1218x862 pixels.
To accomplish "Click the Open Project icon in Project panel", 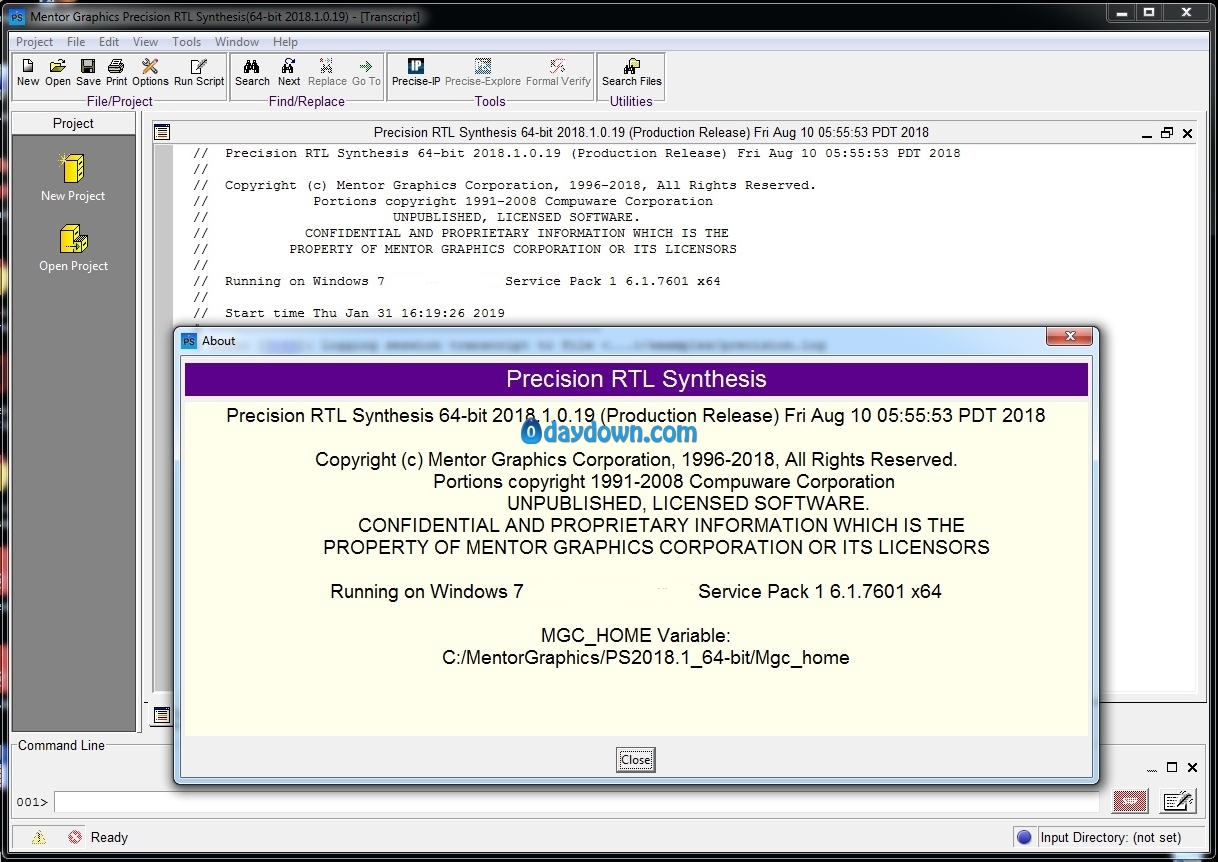I will tap(73, 239).
